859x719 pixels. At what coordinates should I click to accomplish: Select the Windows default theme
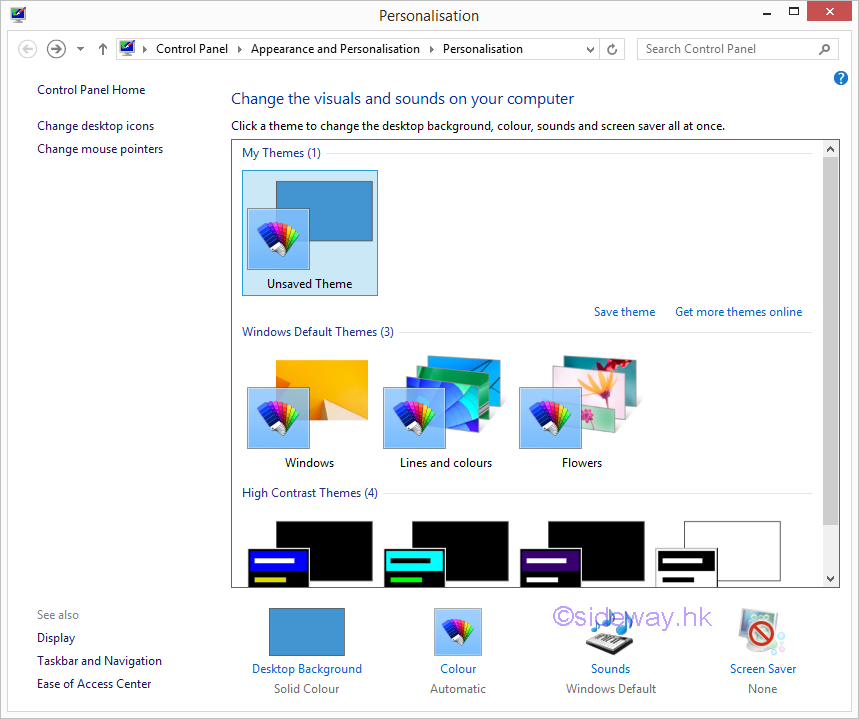coord(309,412)
